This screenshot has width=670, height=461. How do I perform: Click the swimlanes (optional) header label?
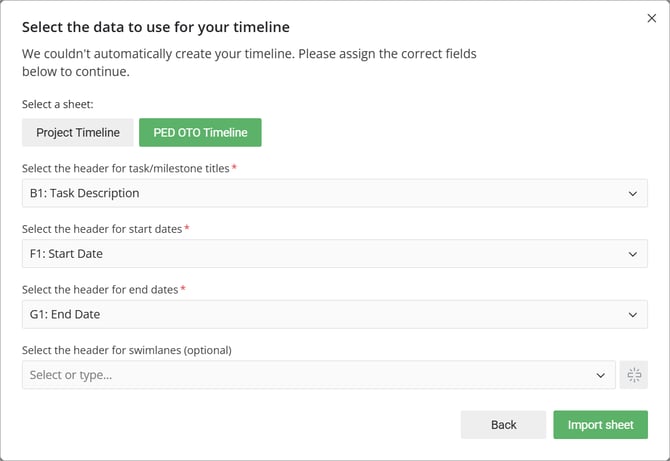(127, 350)
